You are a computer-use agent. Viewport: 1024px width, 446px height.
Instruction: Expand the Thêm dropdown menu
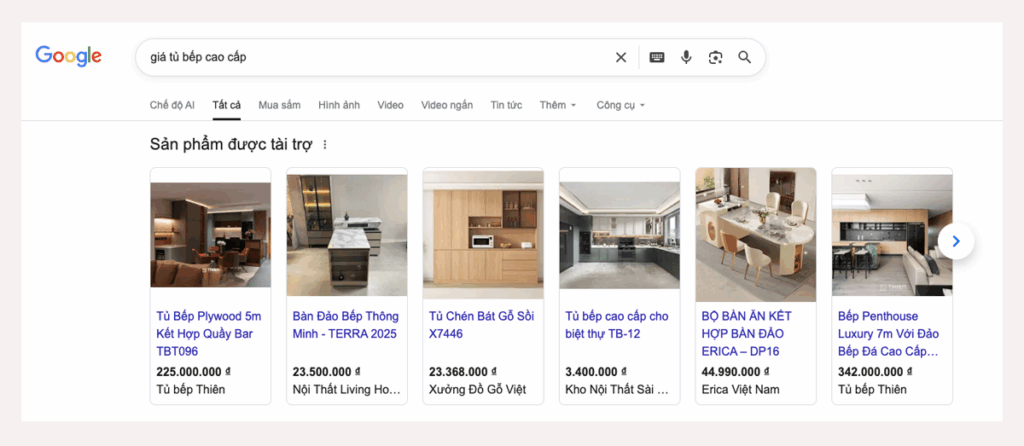pos(557,105)
